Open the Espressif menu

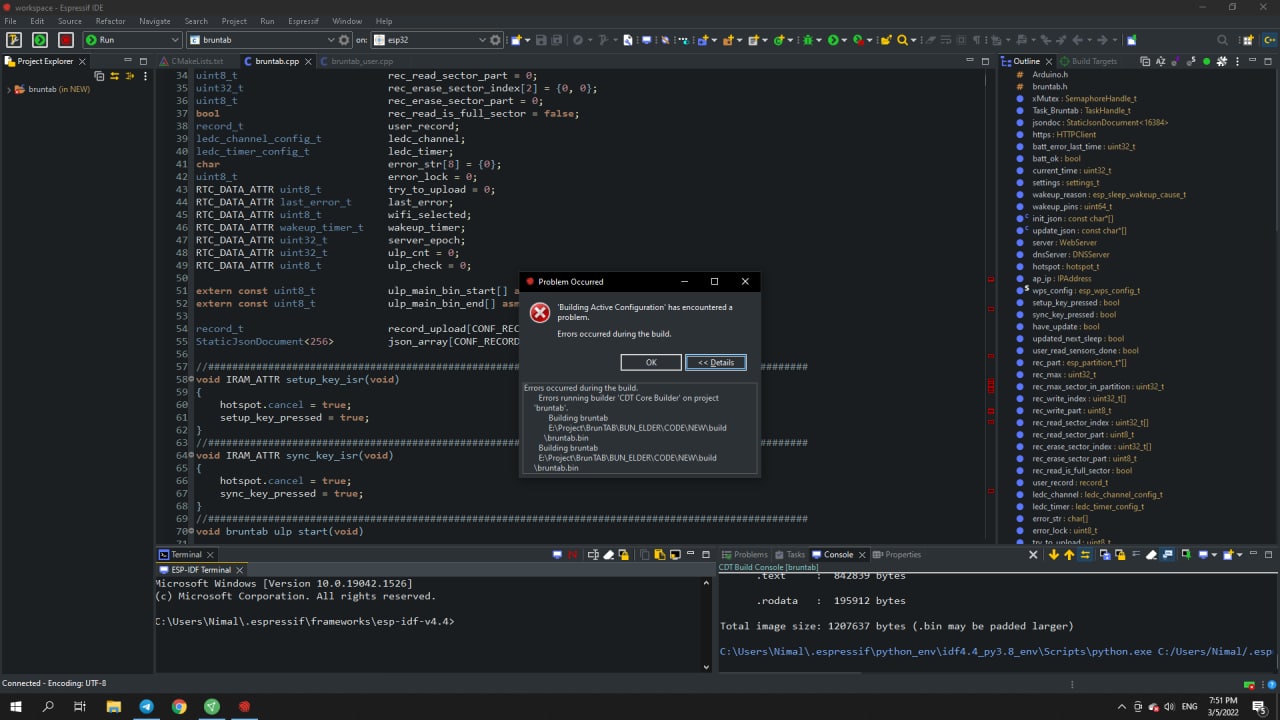pyautogui.click(x=302, y=21)
